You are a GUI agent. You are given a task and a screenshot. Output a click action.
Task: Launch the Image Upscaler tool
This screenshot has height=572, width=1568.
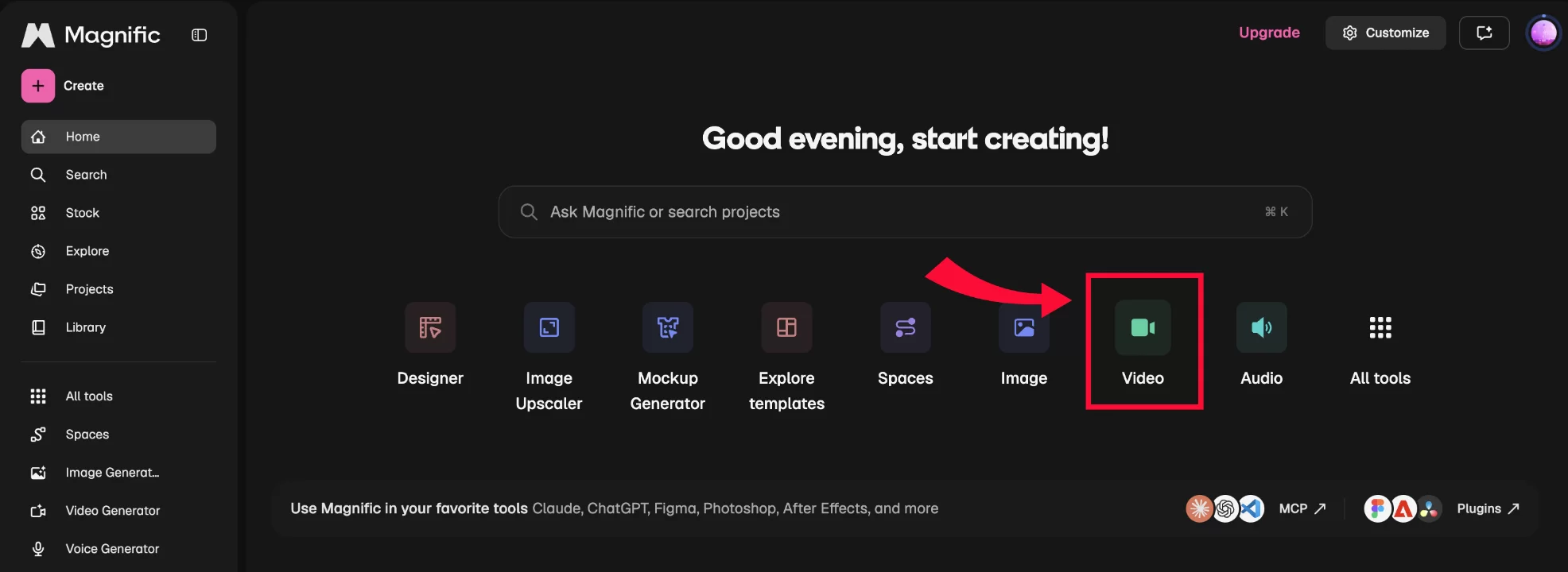click(549, 327)
